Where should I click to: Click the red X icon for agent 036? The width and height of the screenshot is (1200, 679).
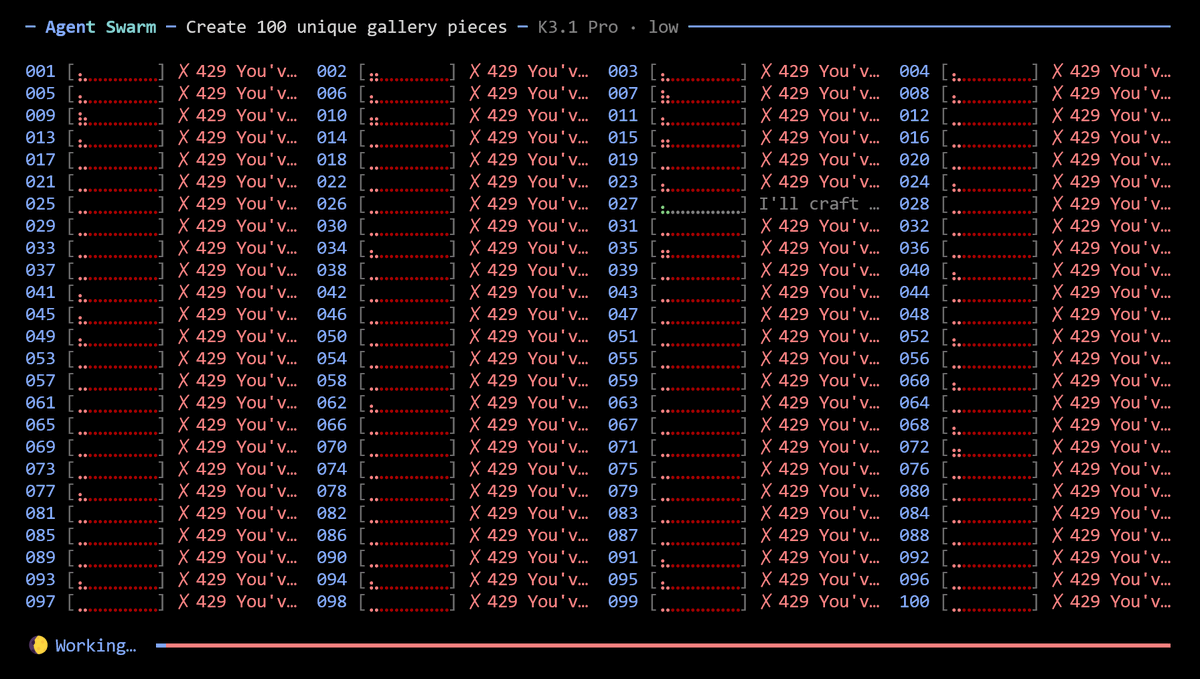click(1057, 248)
